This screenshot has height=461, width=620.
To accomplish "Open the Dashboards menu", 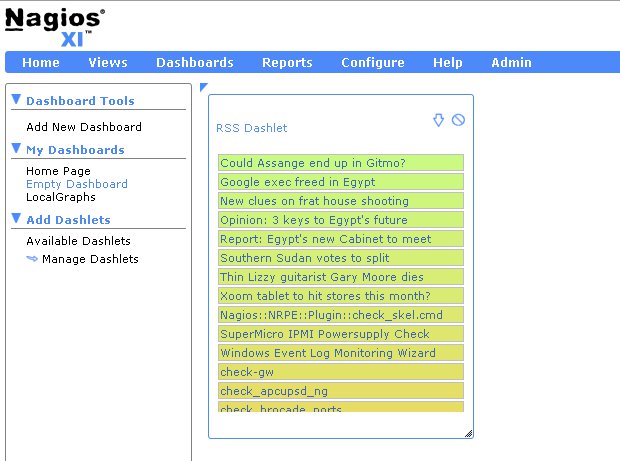I will pyautogui.click(x=195, y=62).
